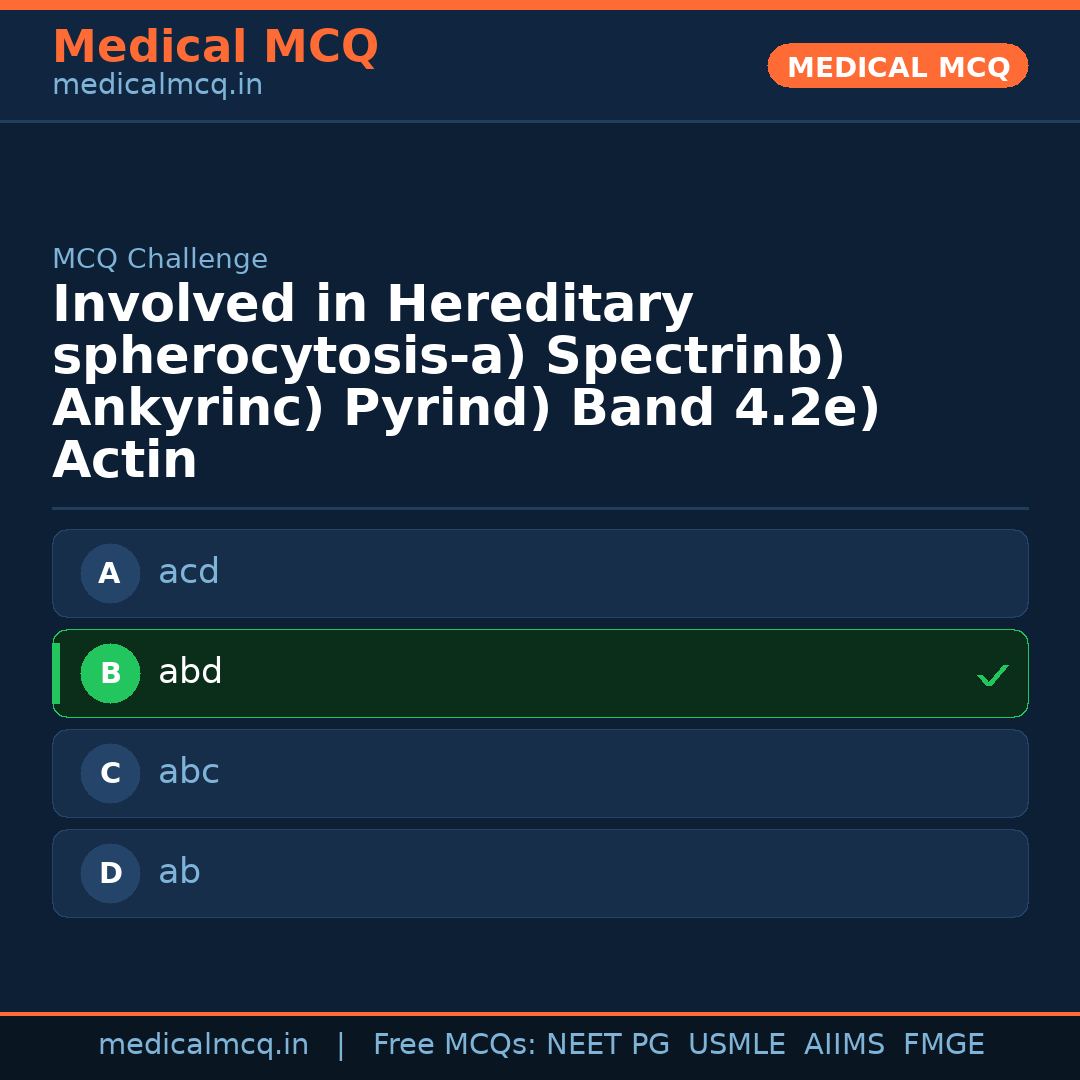Click the green 'B' option badge icon
1080x1080 pixels.
pos(110,673)
